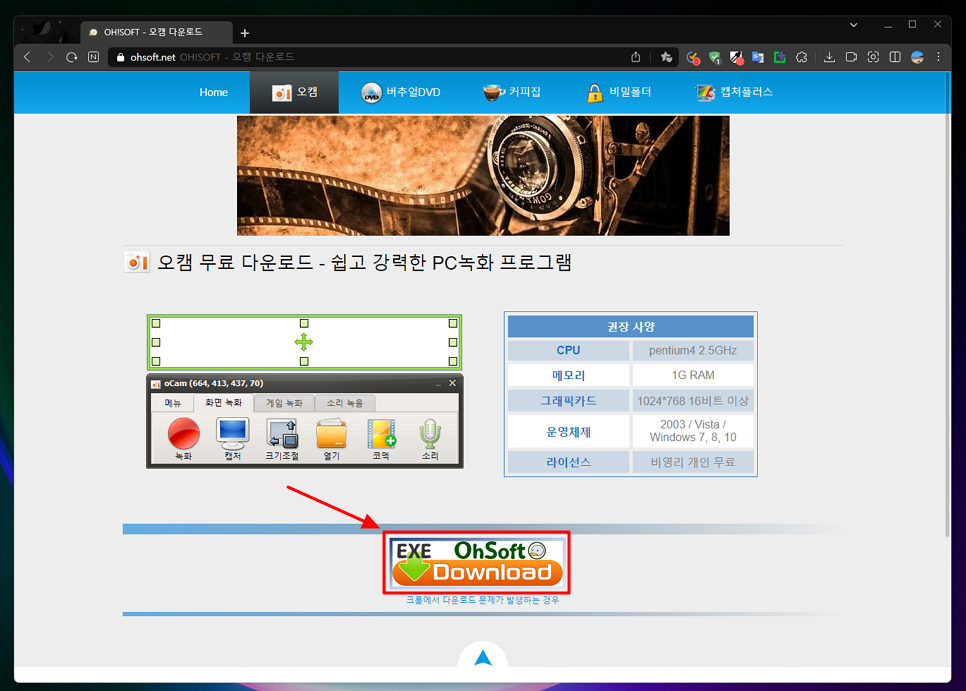The height and width of the screenshot is (691, 966).
Task: Open the share icon in address bar
Action: (636, 57)
